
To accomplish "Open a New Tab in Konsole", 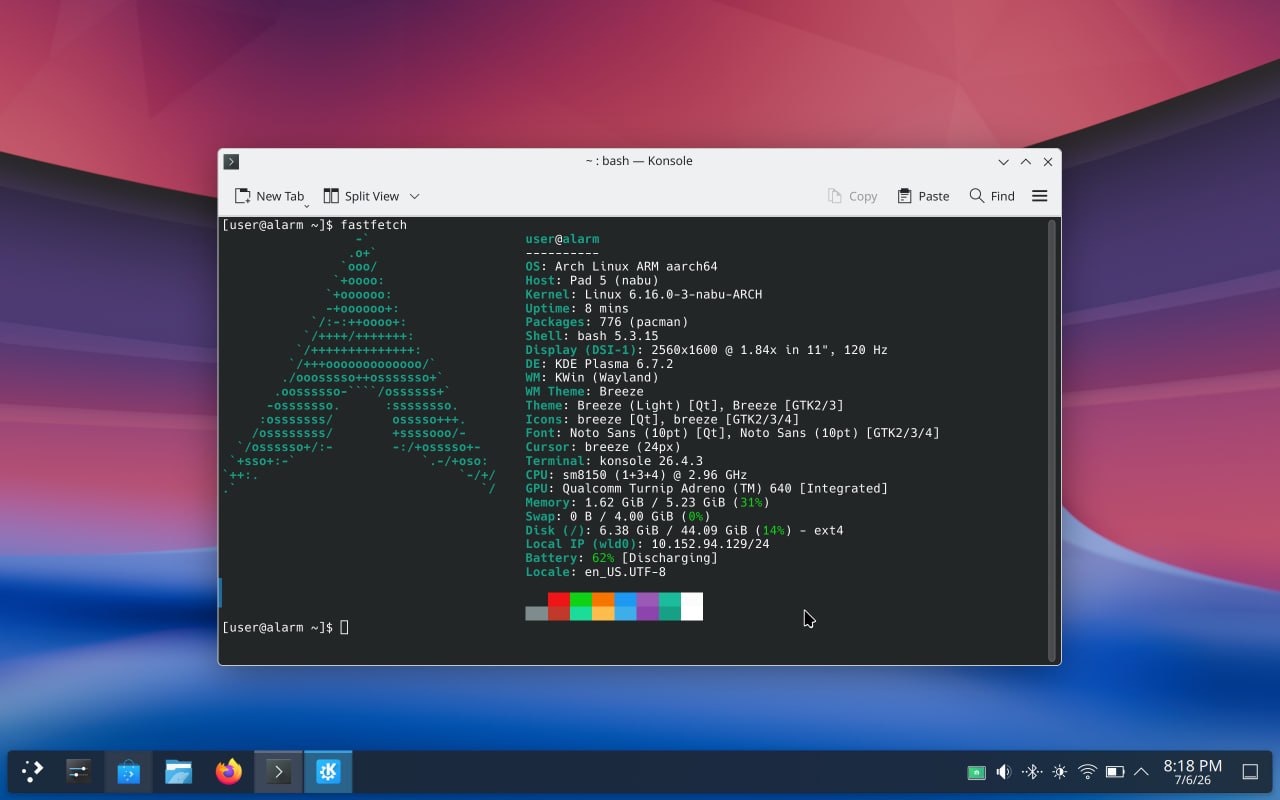I will 268,196.
